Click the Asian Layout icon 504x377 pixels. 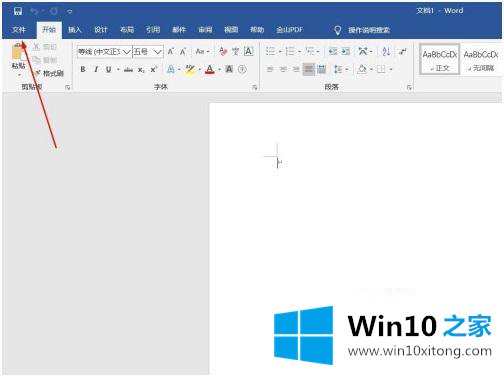point(363,51)
